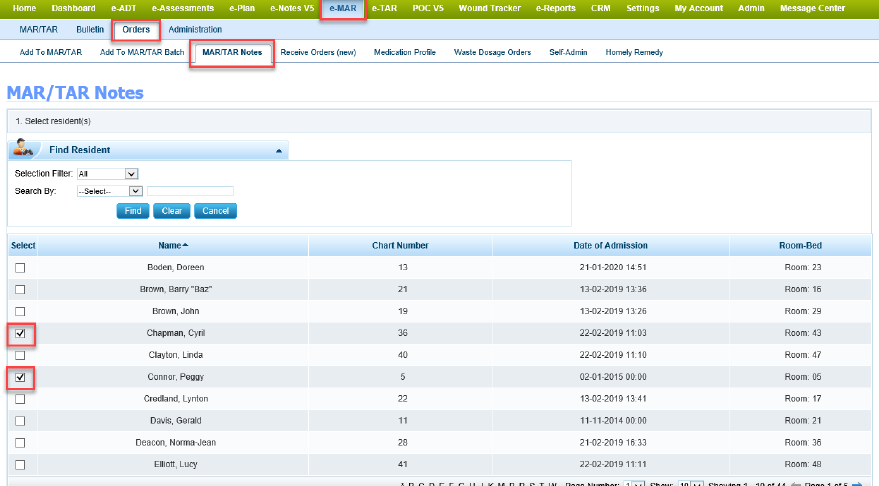Viewport: 879px width, 486px height.
Task: Collapse the Find Resident panel arrow
Action: click(x=278, y=150)
